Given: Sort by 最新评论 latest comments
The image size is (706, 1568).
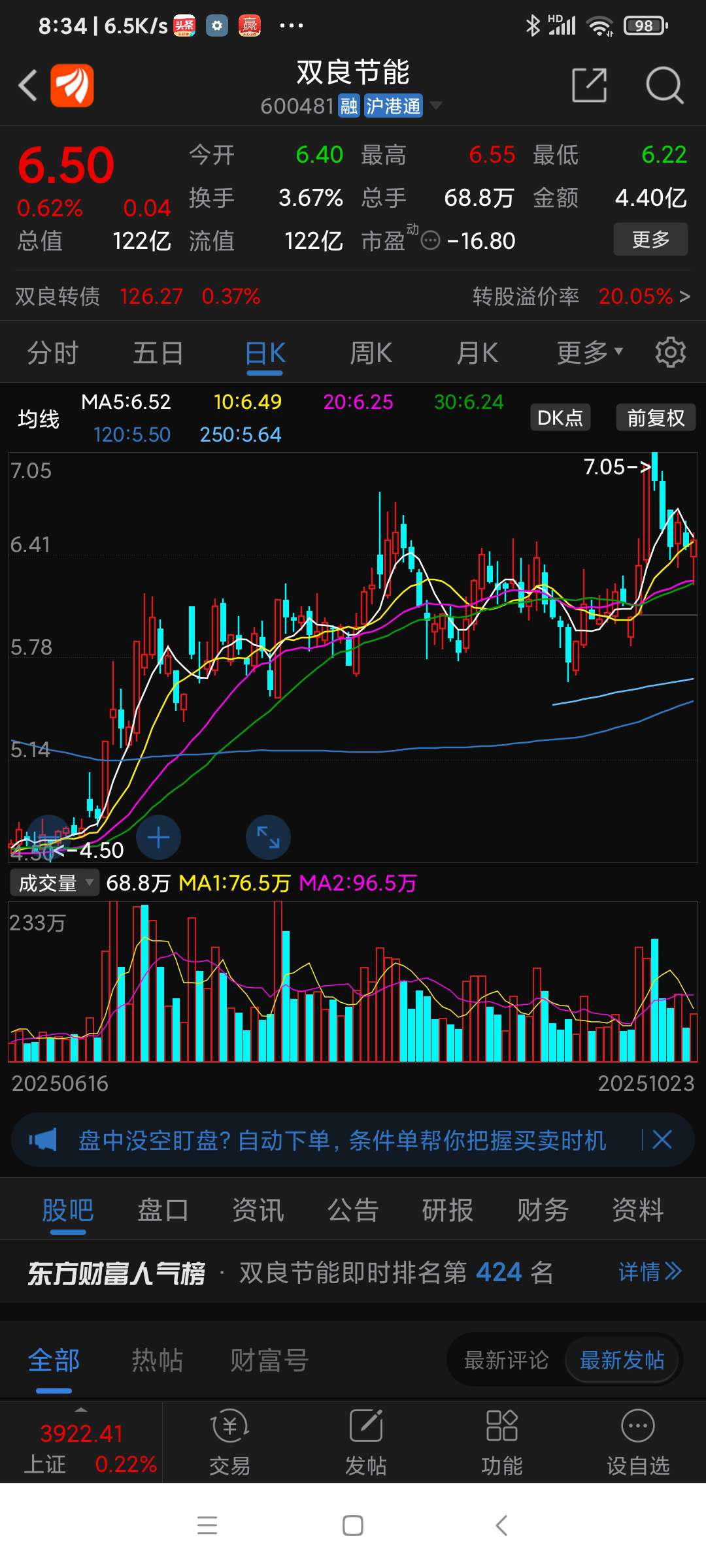Looking at the screenshot, I should pyautogui.click(x=506, y=1360).
